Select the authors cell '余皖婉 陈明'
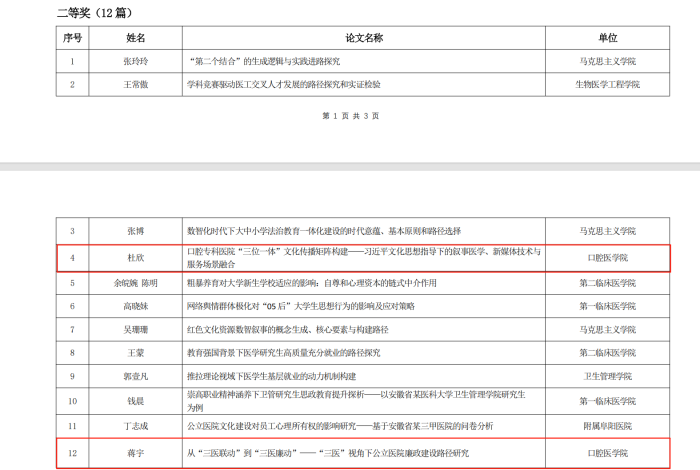The height and width of the screenshot is (470, 700). (135, 283)
